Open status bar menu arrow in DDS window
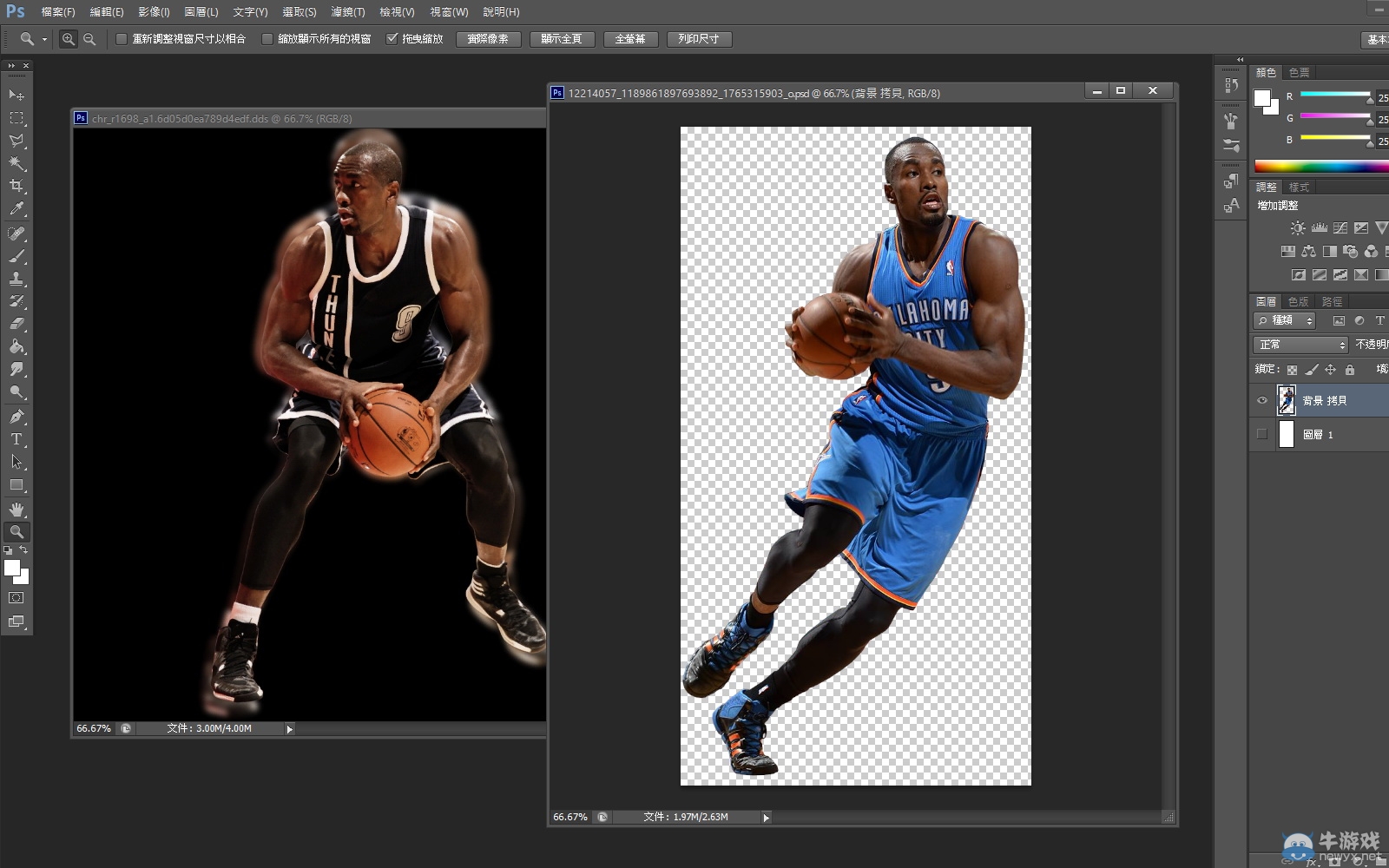 point(290,729)
